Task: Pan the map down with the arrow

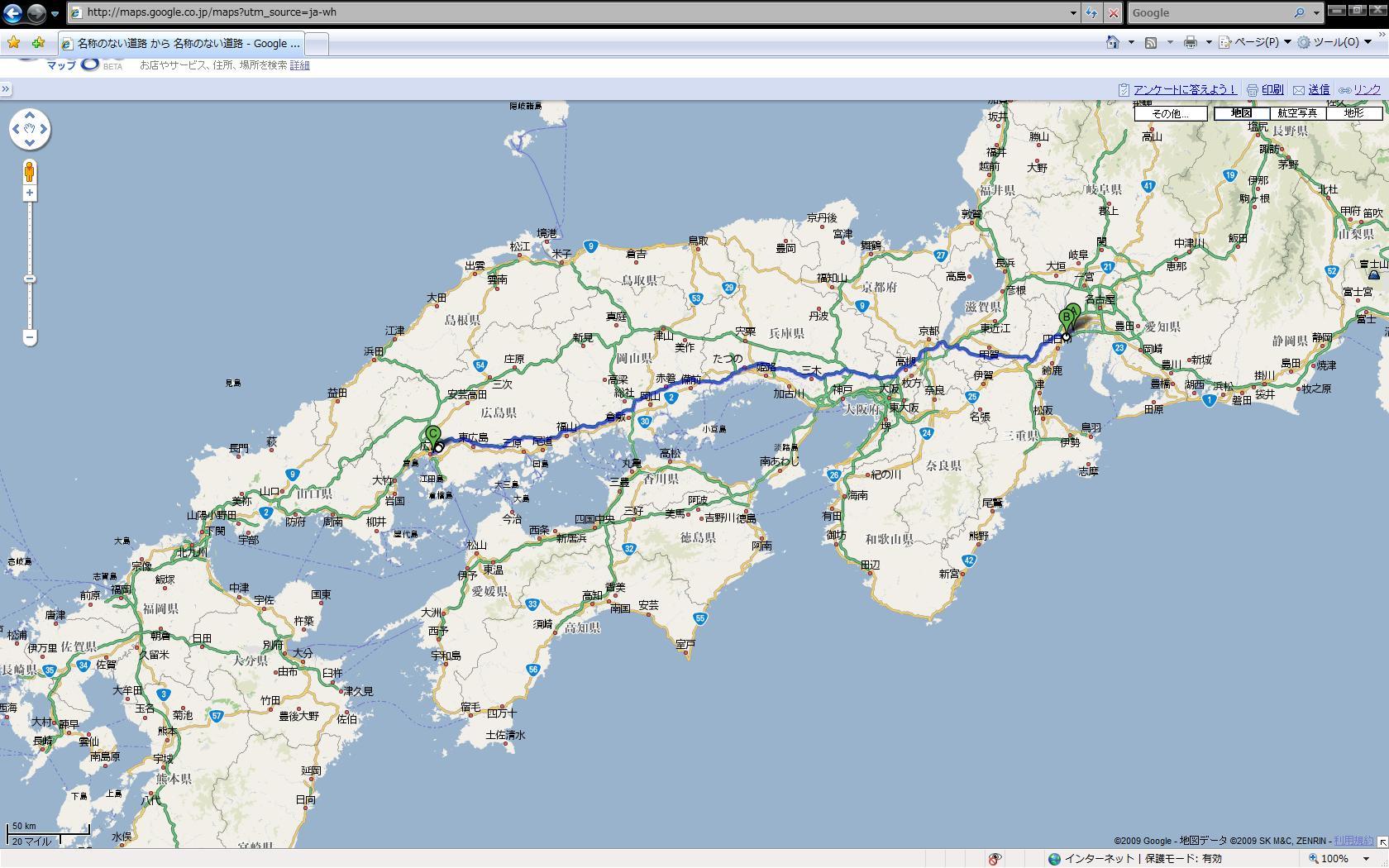Action: 30,143
